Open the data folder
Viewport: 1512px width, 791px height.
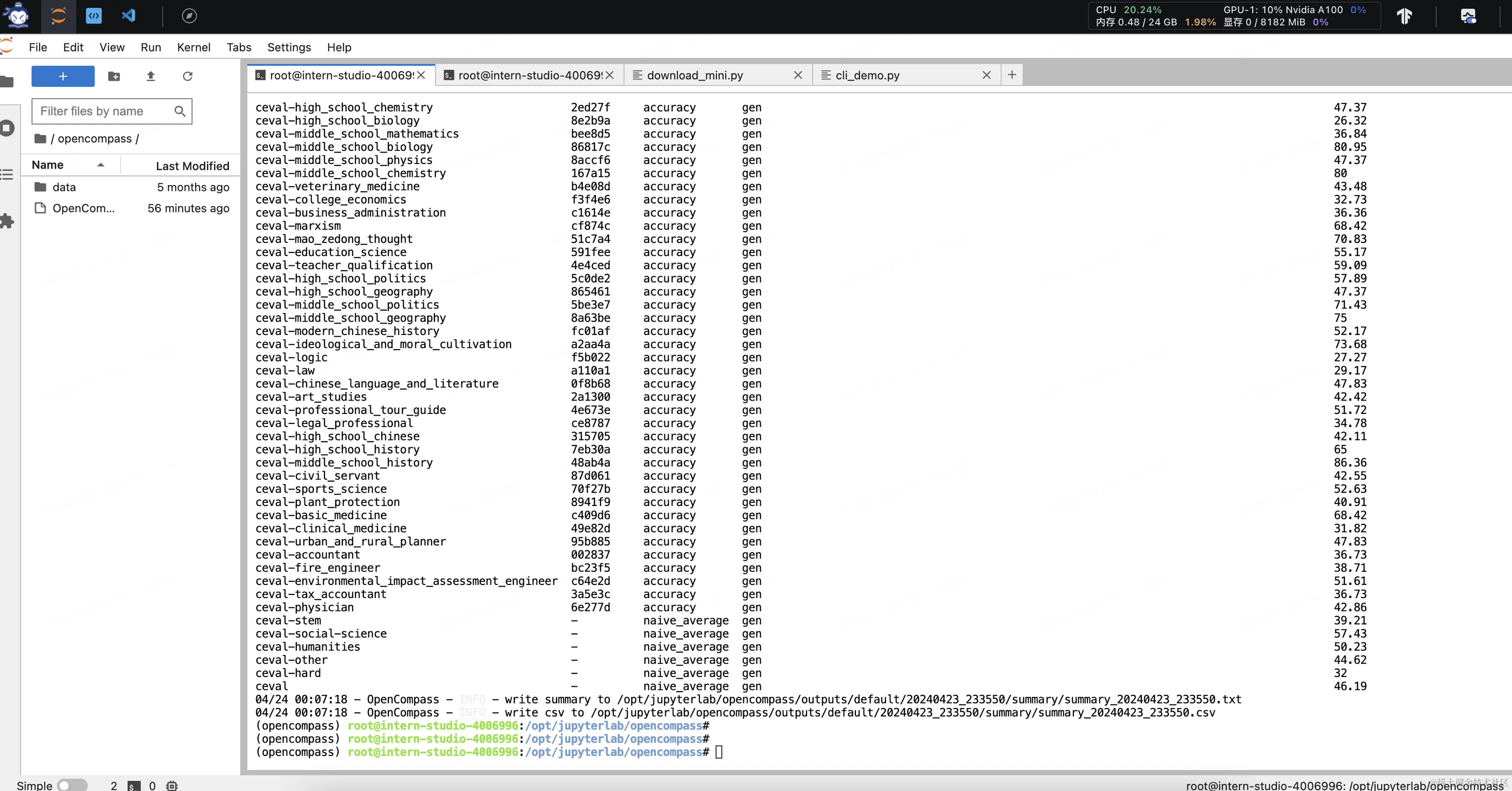[x=64, y=187]
